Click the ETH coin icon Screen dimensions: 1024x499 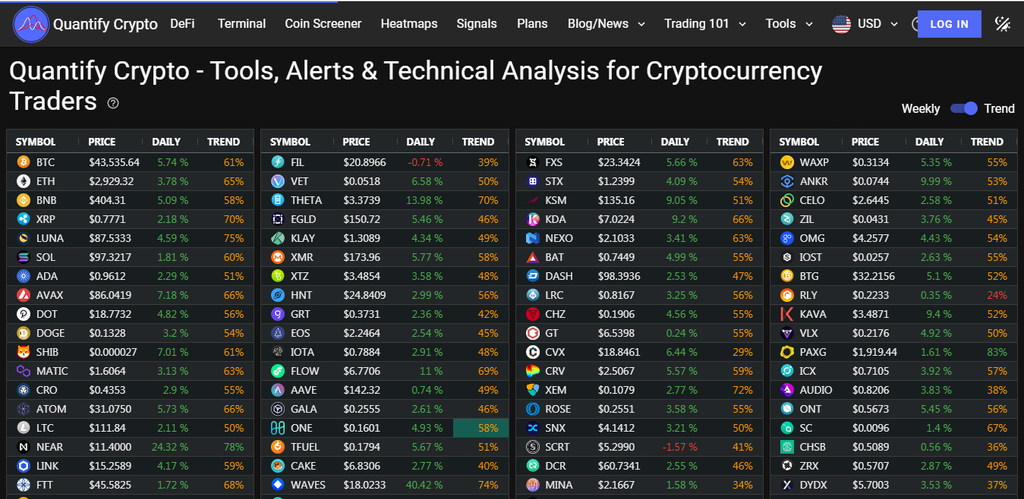tap(24, 181)
